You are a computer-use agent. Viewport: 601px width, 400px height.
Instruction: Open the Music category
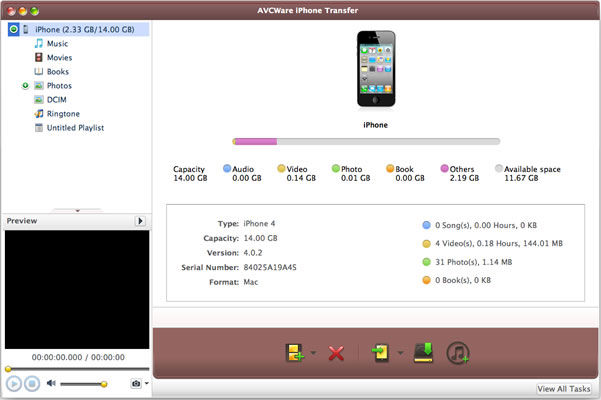pos(57,44)
